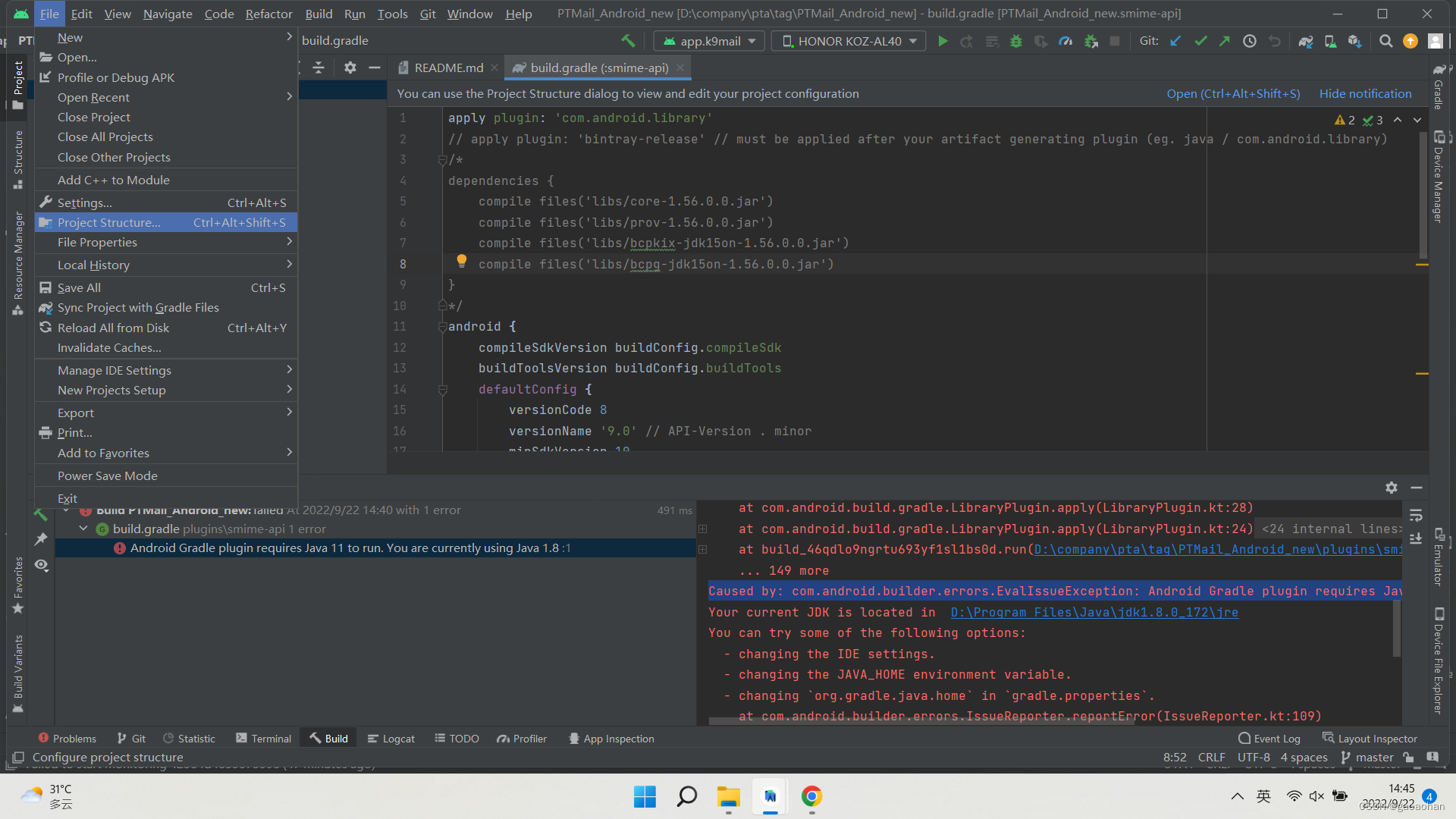1456x819 pixels.
Task: Collapse build.gradle node in build tree
Action: [x=83, y=529]
